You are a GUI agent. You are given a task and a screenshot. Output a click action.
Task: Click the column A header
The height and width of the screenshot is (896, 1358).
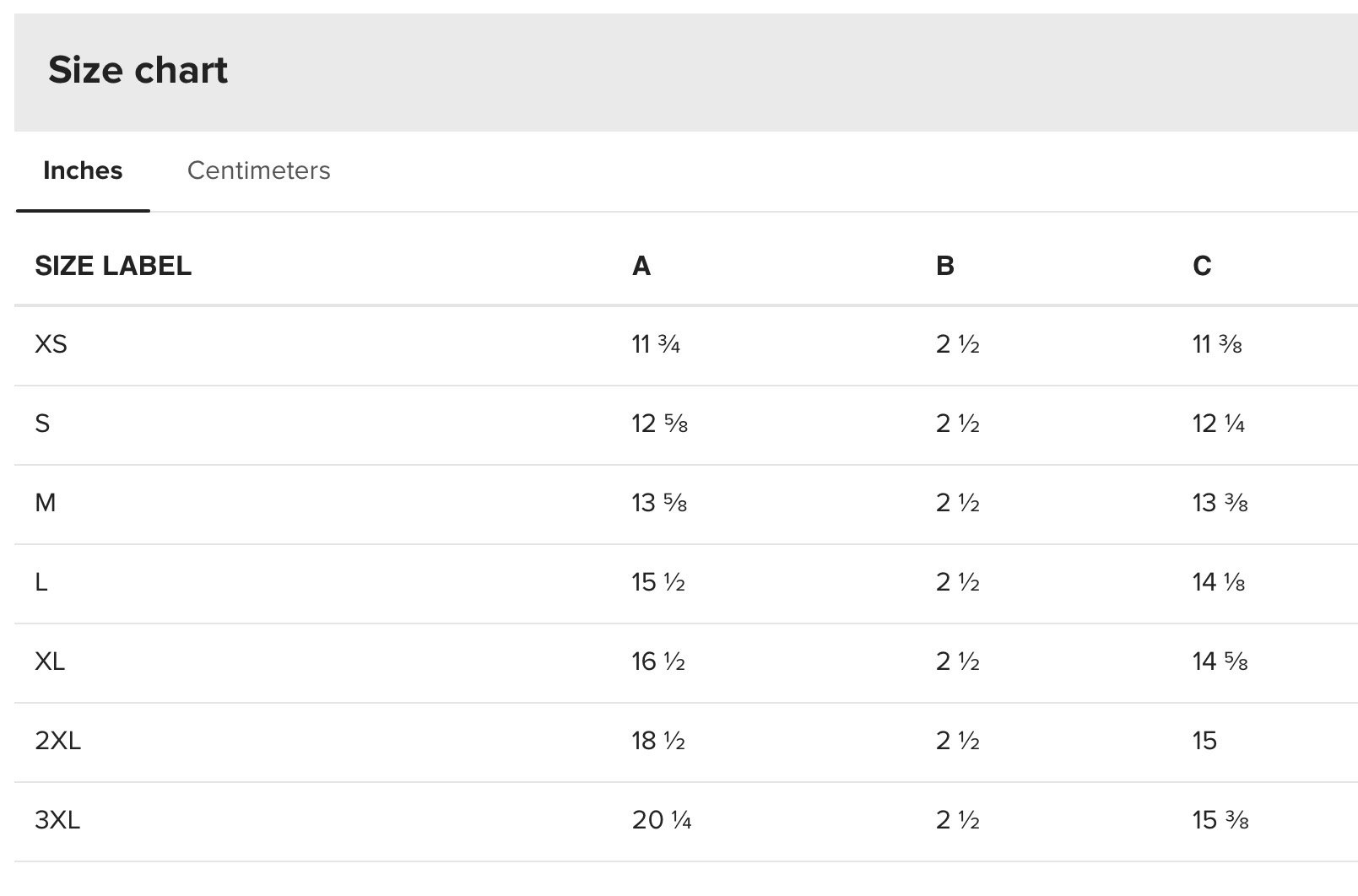point(641,266)
